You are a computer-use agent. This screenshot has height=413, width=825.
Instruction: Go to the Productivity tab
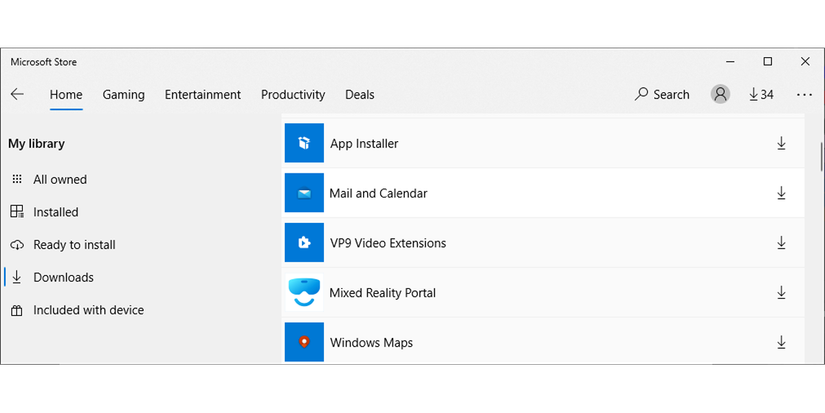coord(293,95)
